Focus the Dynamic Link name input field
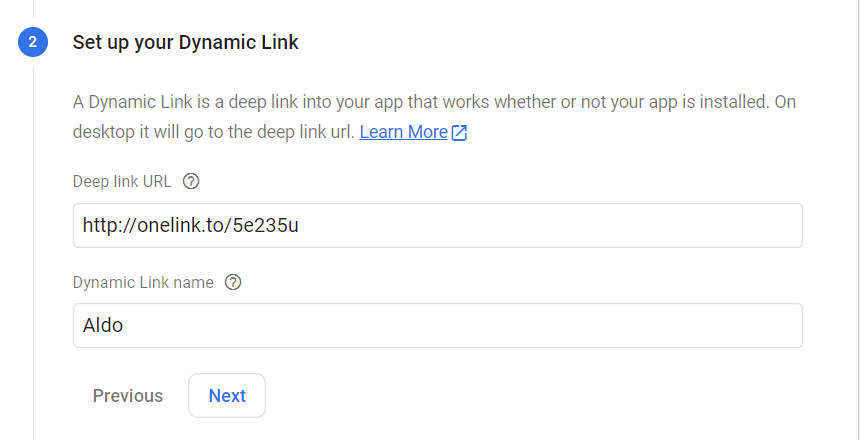Image resolution: width=860 pixels, height=440 pixels. pos(438,325)
